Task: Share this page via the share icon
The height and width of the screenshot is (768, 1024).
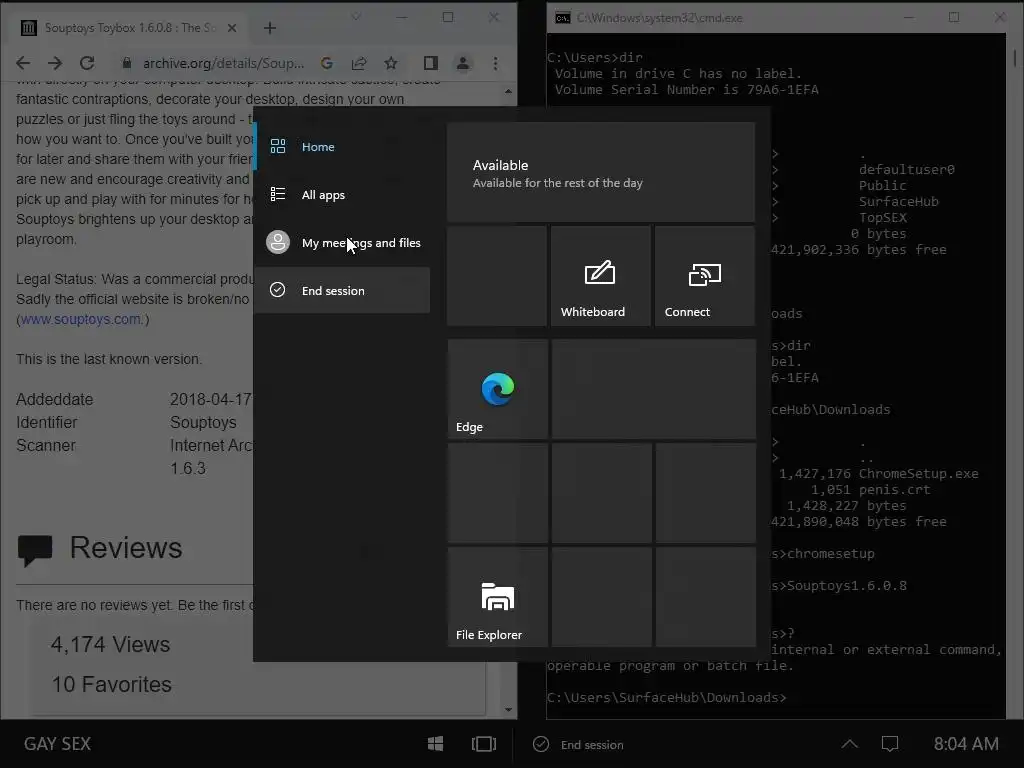Action: pos(359,63)
